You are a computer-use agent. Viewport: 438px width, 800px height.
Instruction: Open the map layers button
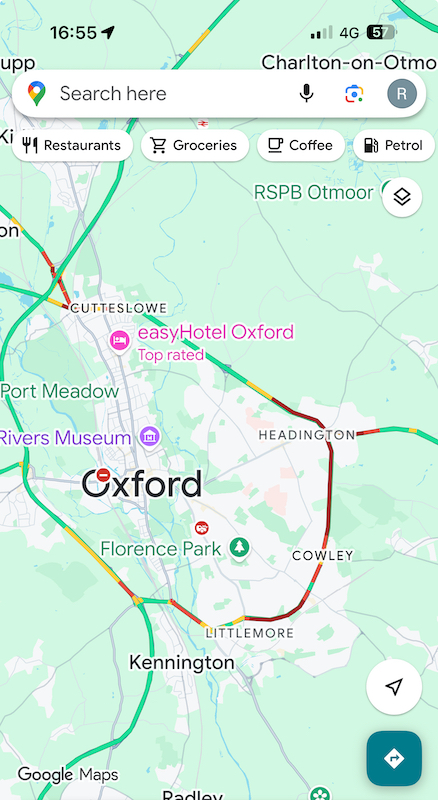pyautogui.click(x=402, y=197)
